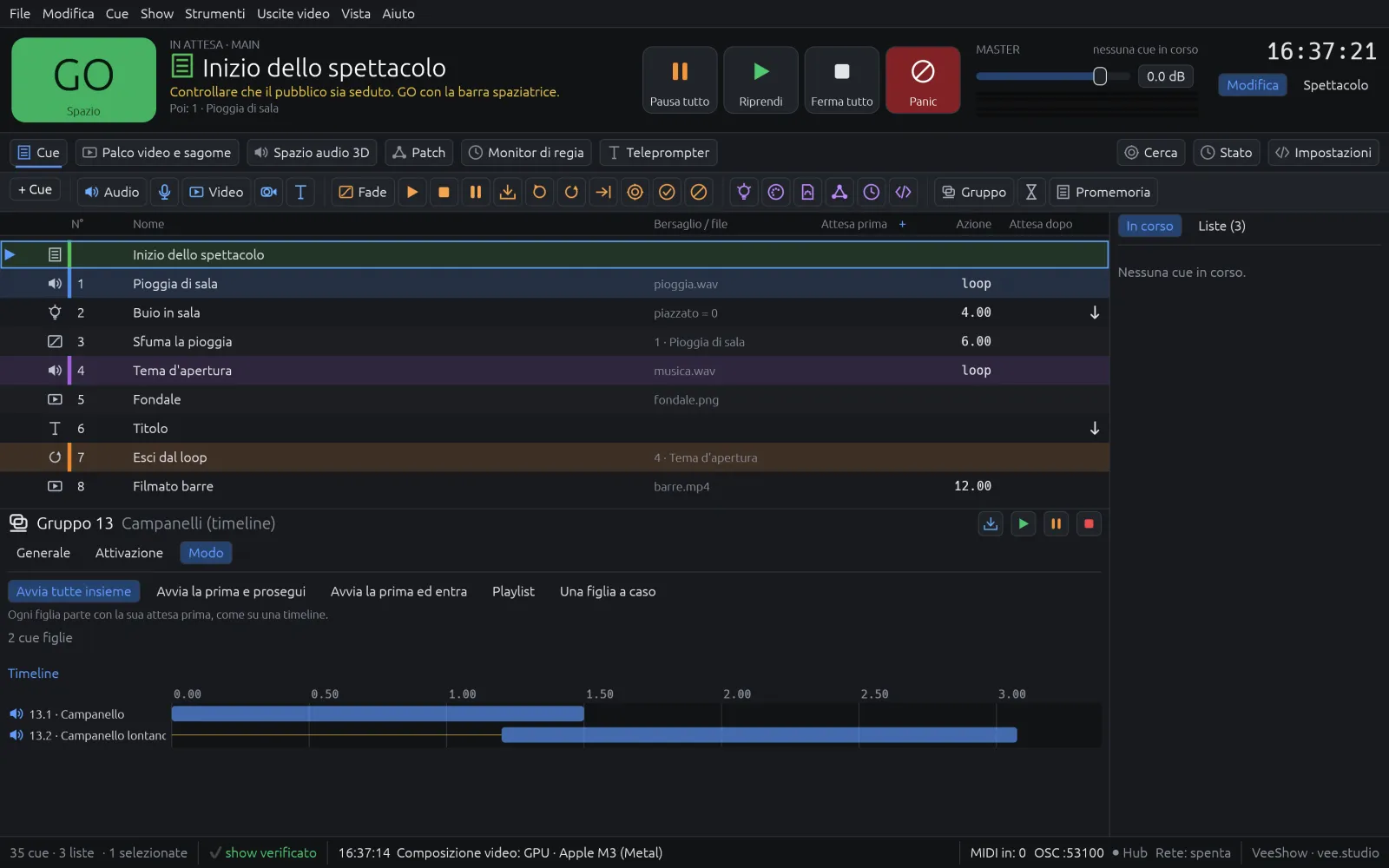Add an arm cue with the checkmark circle icon
1389x868 pixels.
pyautogui.click(x=667, y=192)
